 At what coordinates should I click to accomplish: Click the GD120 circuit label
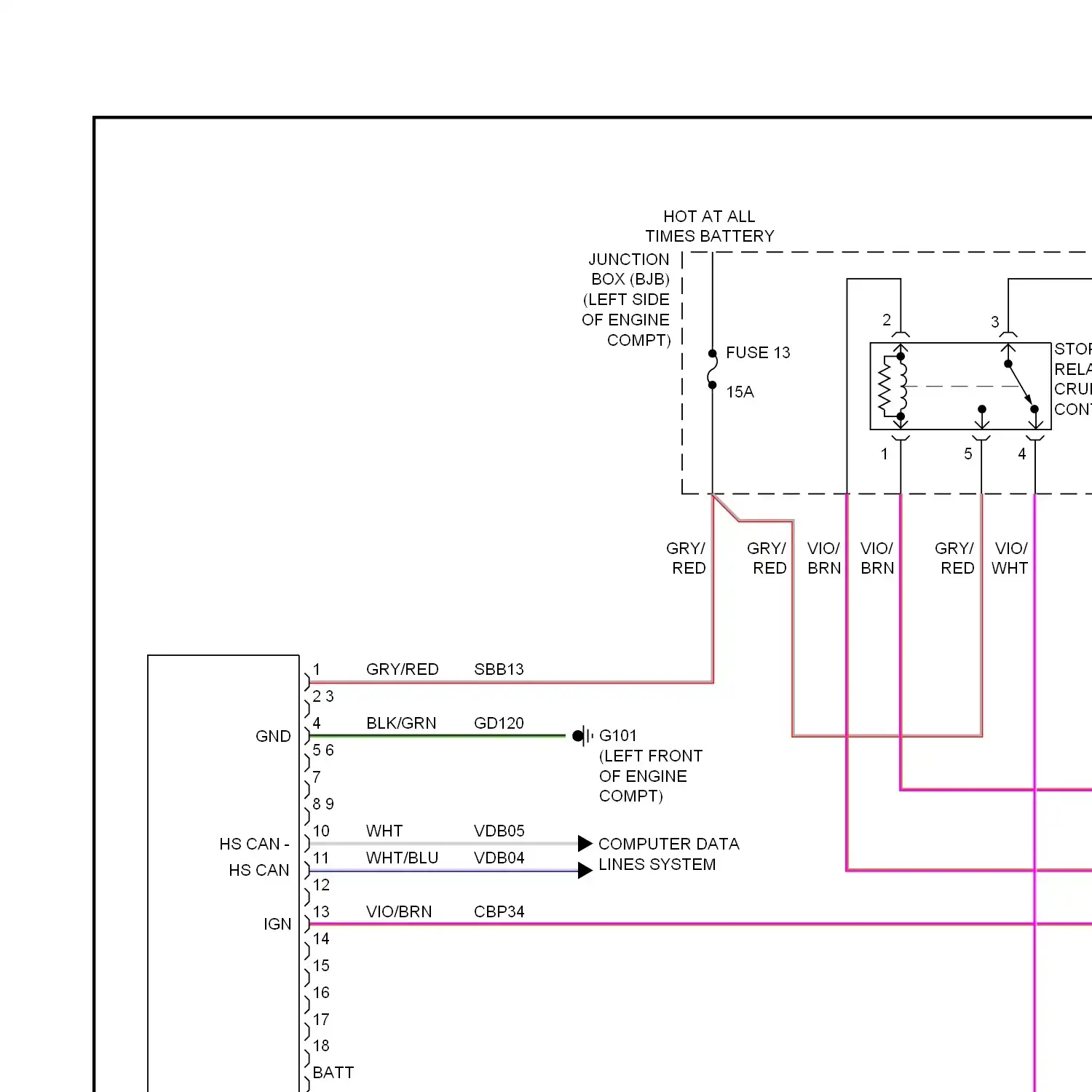(x=499, y=723)
